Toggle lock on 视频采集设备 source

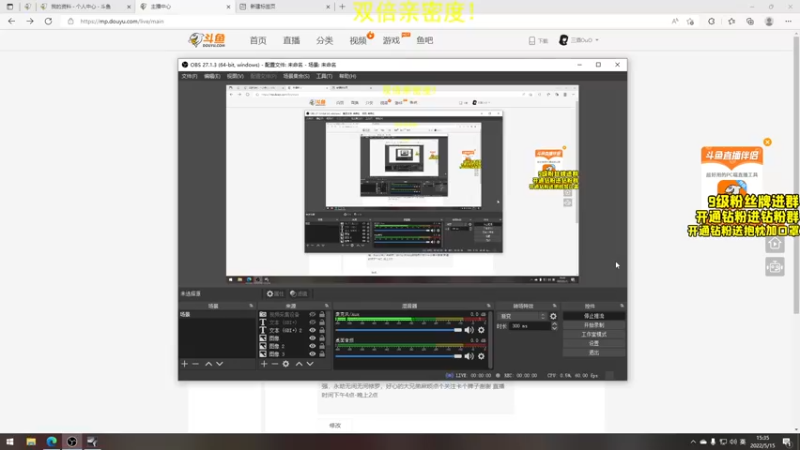pyautogui.click(x=322, y=315)
